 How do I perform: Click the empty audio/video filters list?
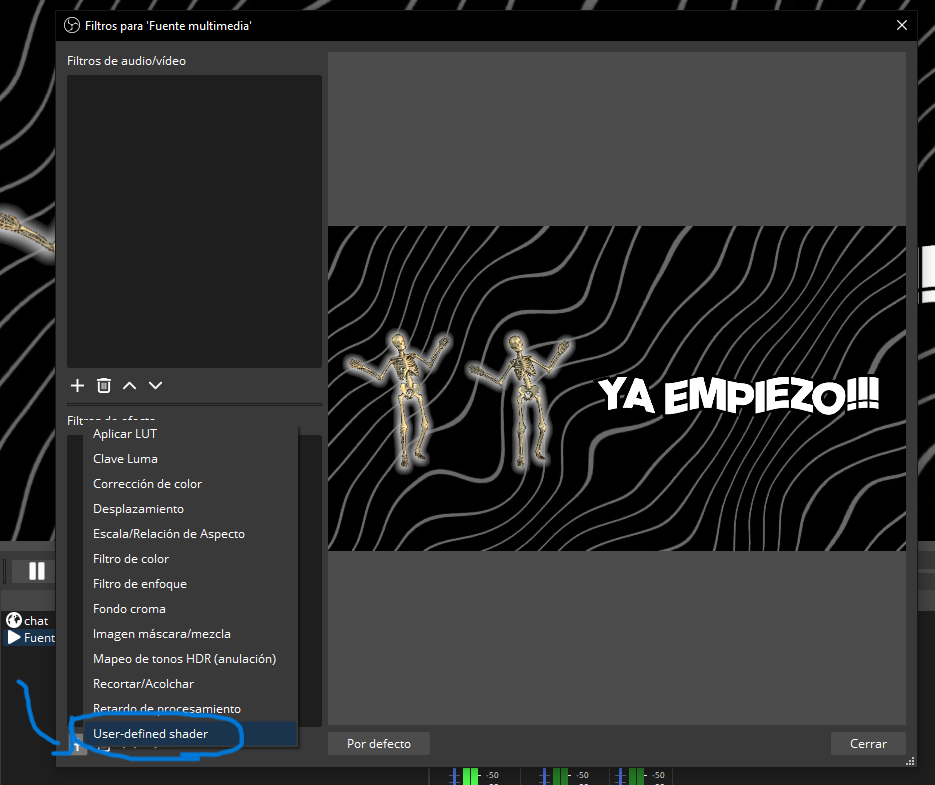point(194,221)
